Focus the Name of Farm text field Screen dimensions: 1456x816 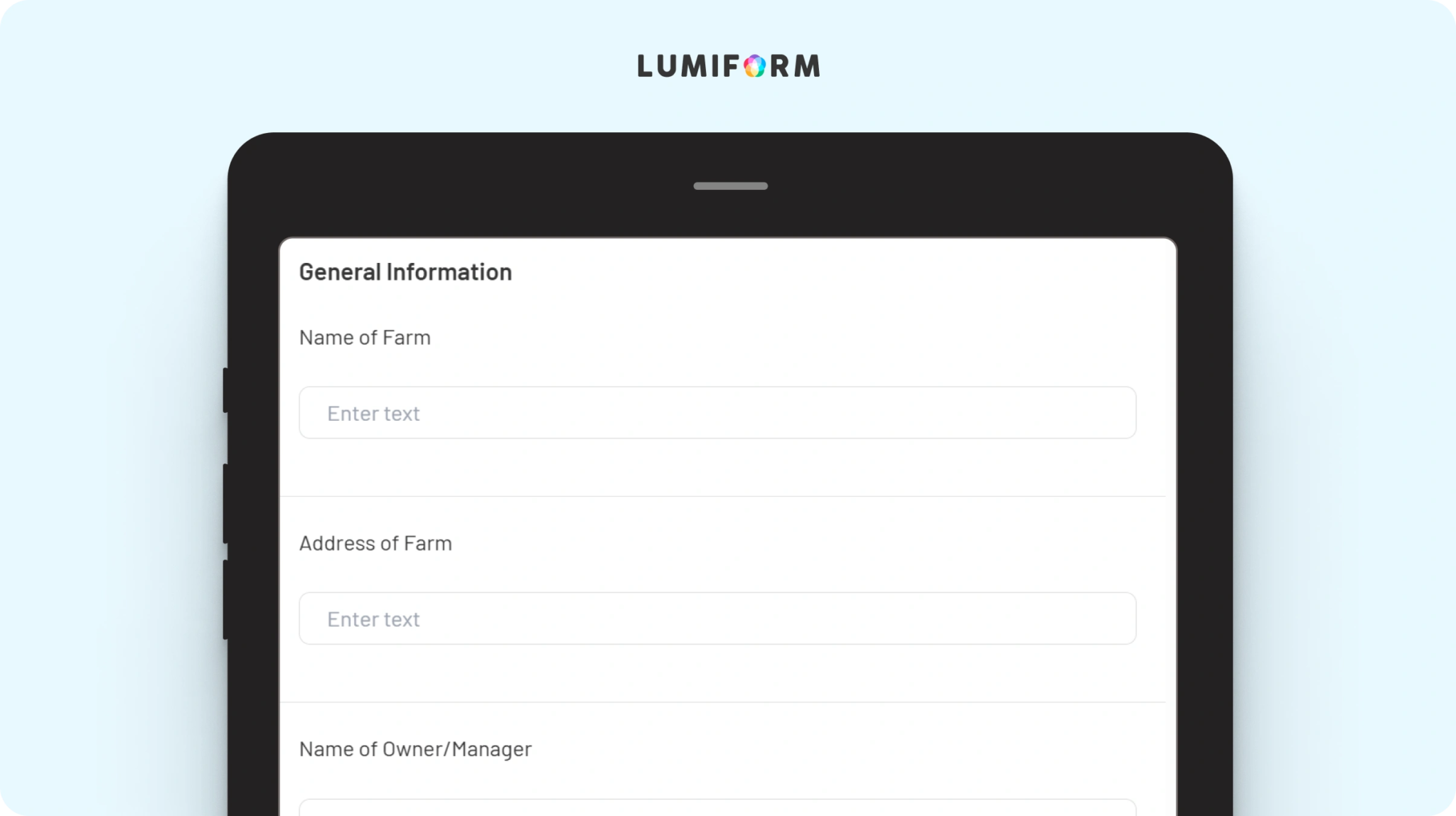tap(717, 413)
